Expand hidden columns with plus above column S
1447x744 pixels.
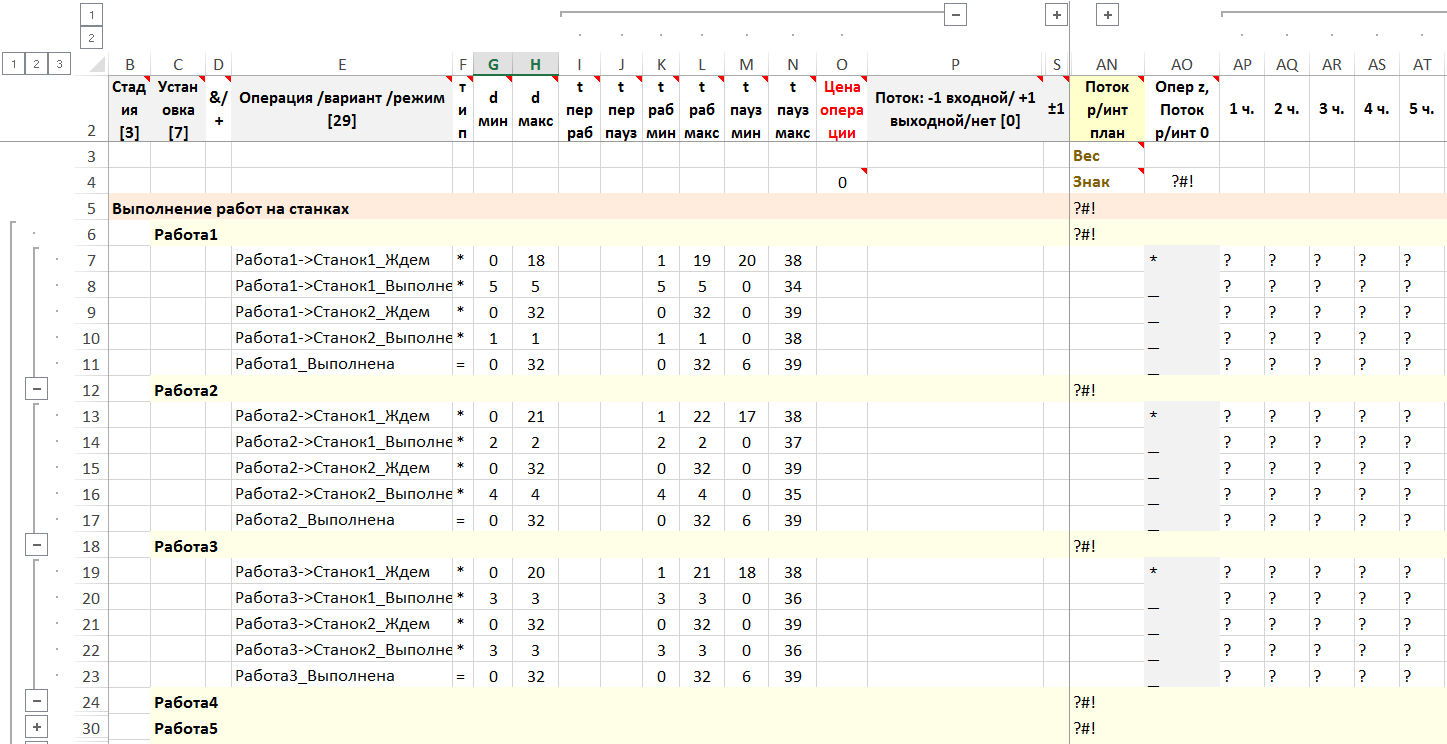1056,15
